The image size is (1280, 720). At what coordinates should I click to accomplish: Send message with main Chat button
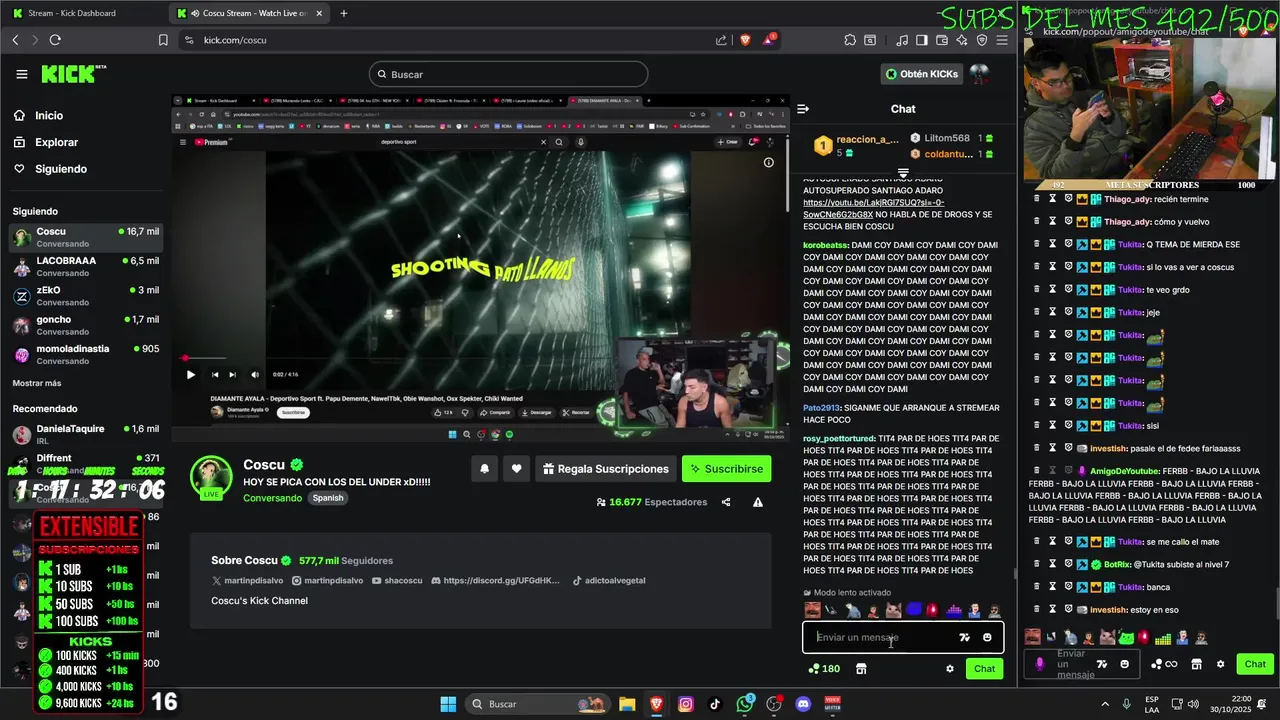[985, 669]
